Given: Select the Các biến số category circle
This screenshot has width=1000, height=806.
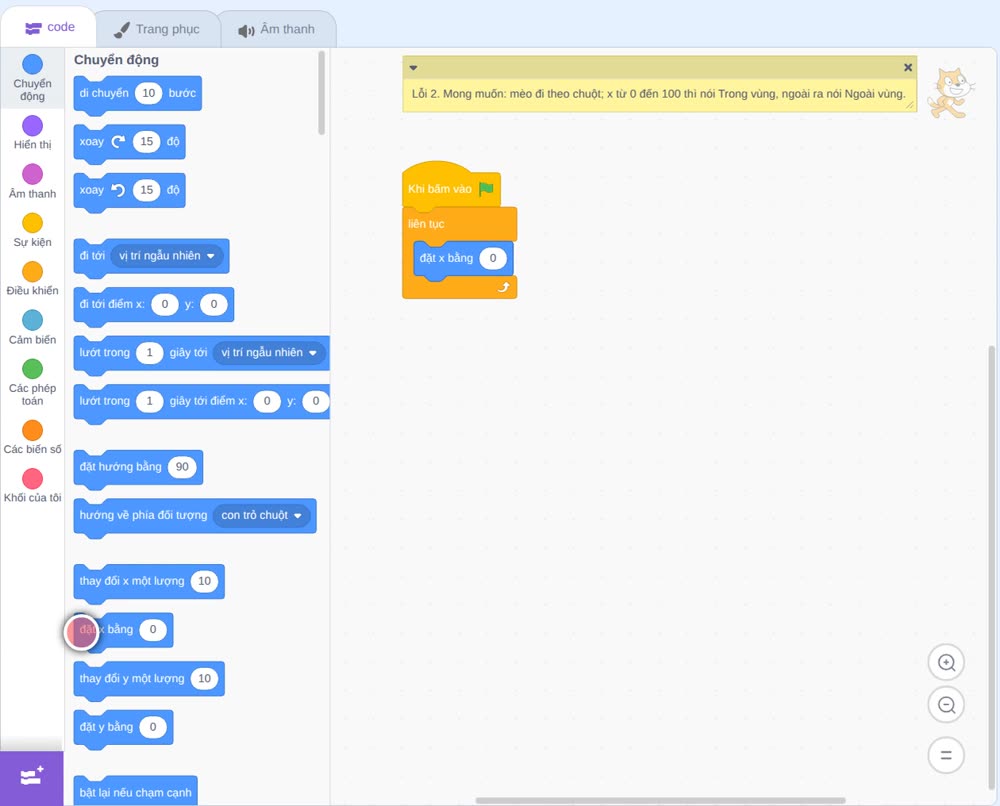Looking at the screenshot, I should pos(33,430).
